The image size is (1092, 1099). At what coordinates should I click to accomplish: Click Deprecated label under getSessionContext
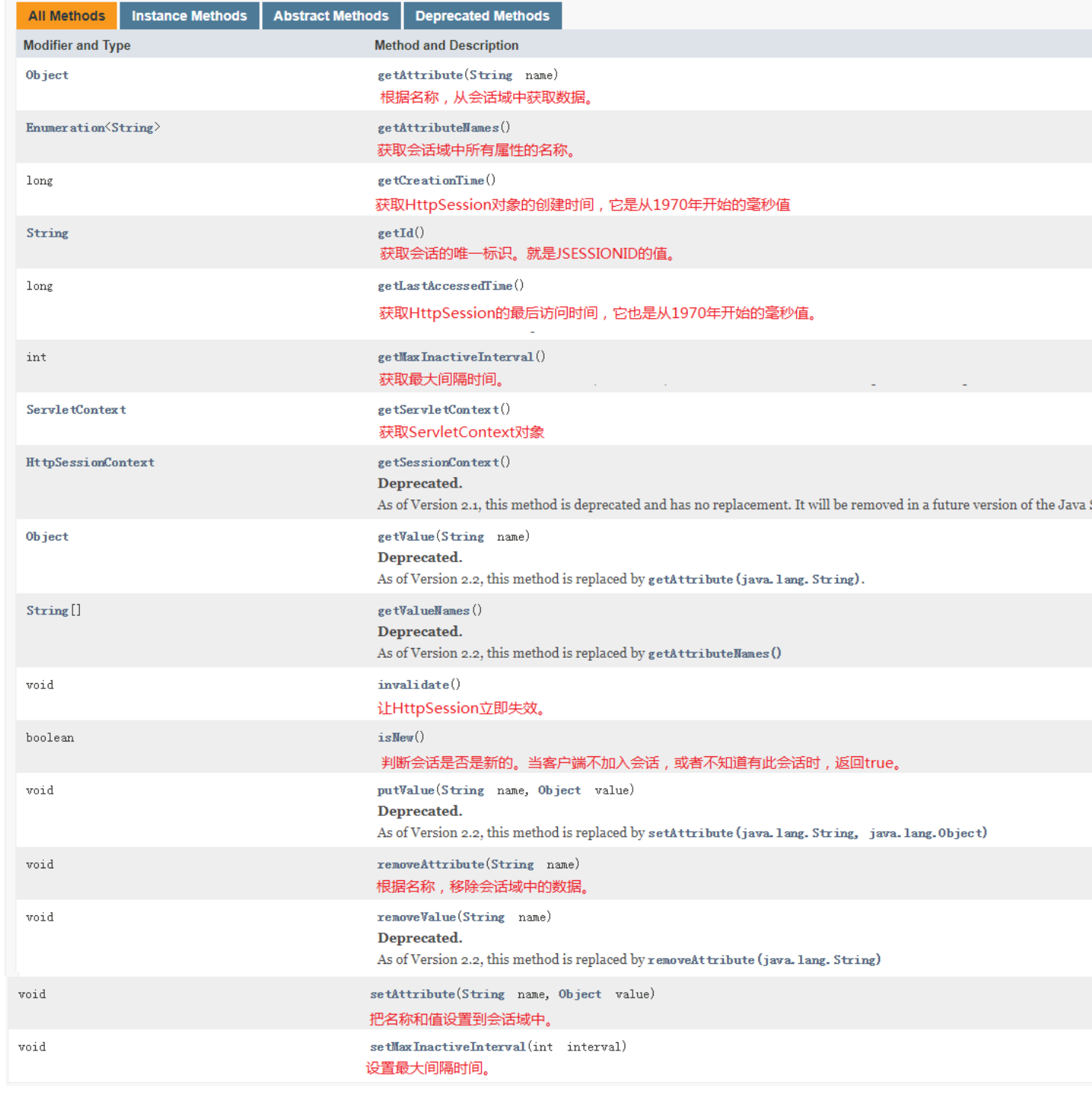(420, 483)
